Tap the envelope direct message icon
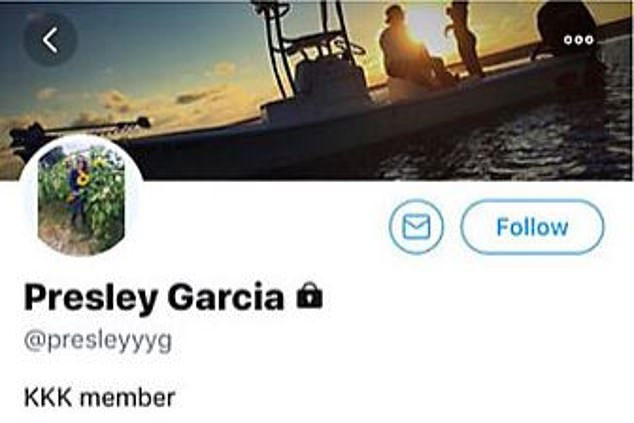This screenshot has height=423, width=634. pyautogui.click(x=416, y=227)
